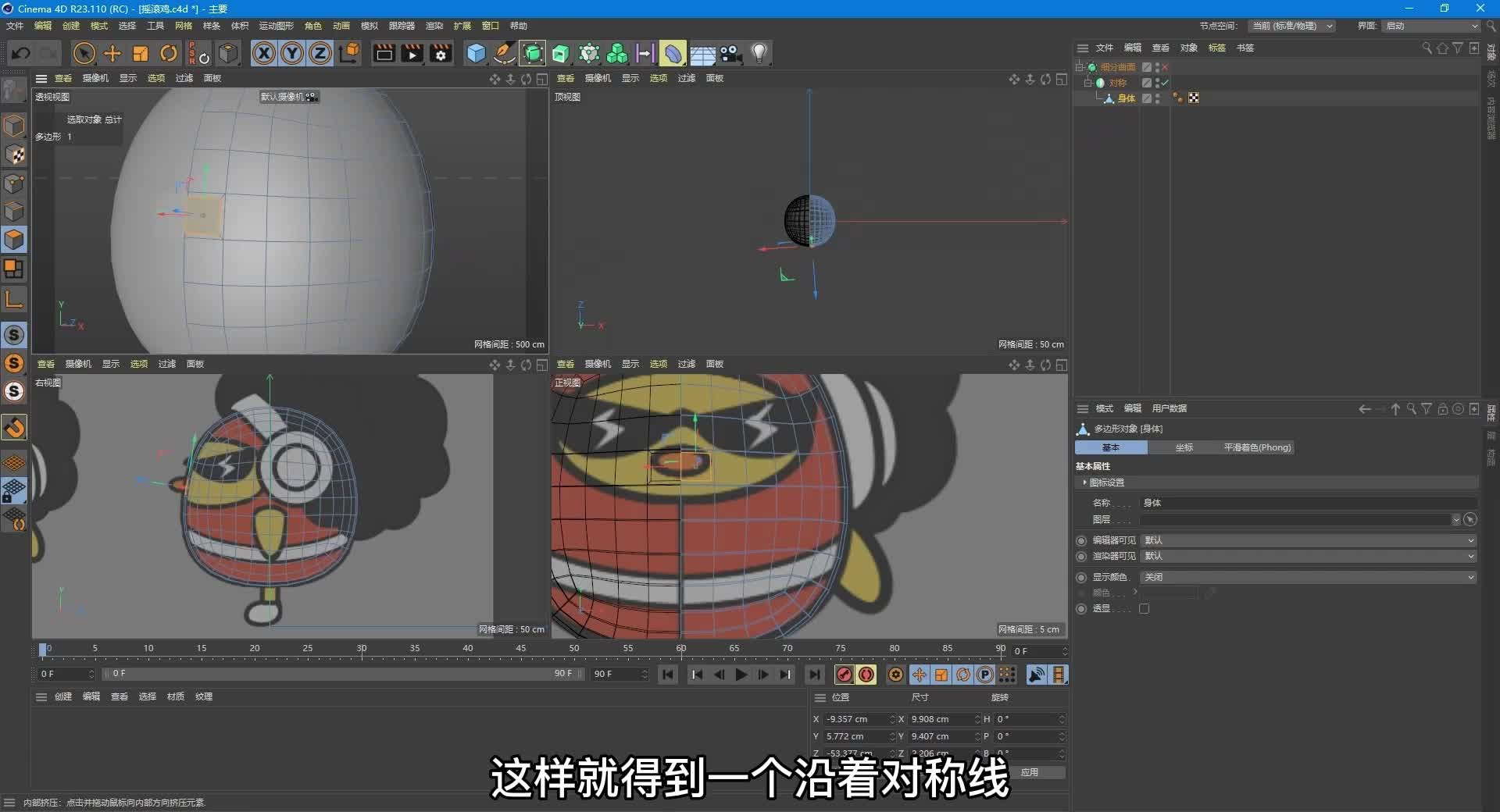This screenshot has height=812, width=1500.
Task: Open the 图层 dropdown arrow
Action: click(x=1456, y=520)
